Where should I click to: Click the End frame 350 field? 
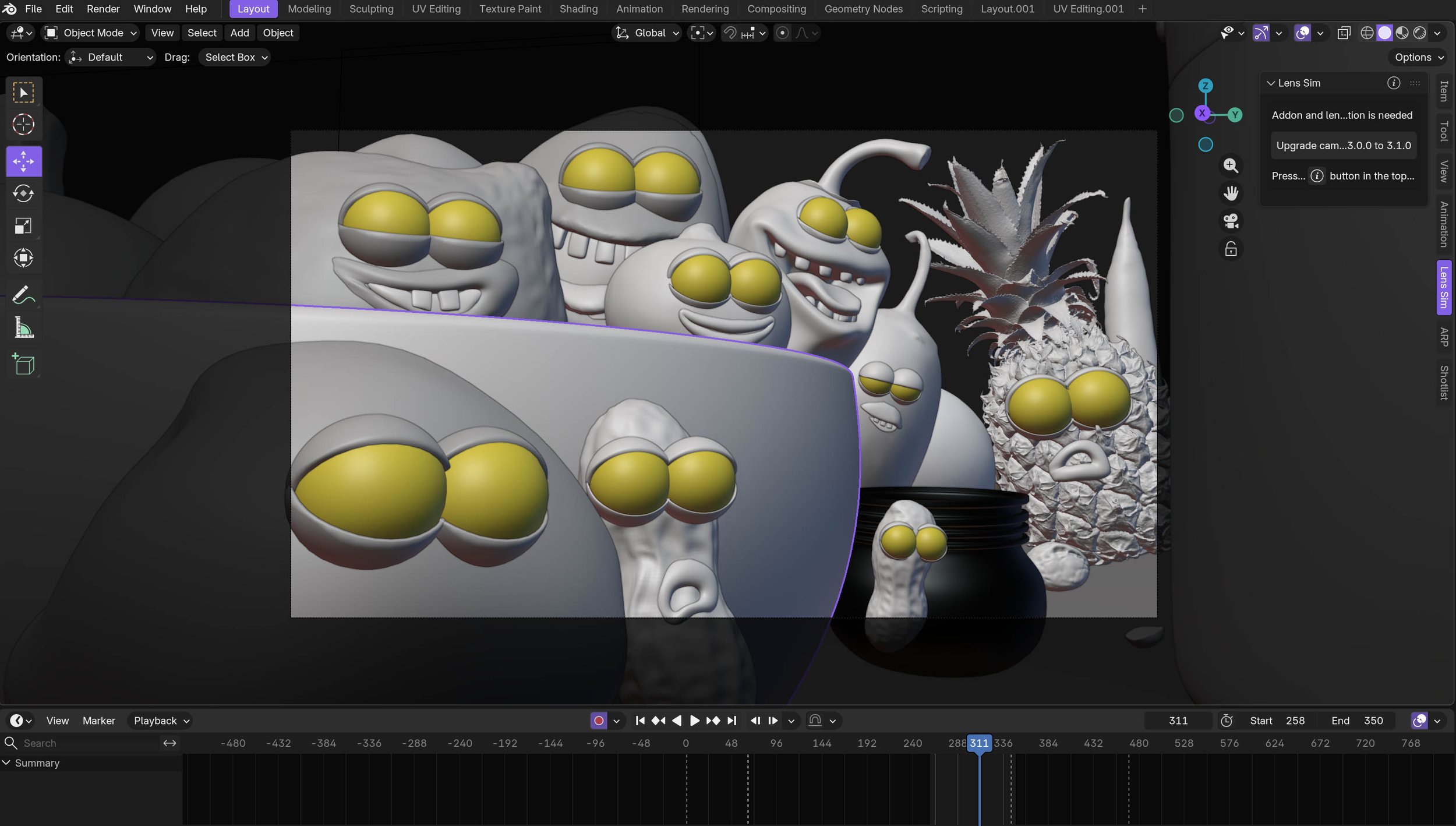coord(1362,721)
